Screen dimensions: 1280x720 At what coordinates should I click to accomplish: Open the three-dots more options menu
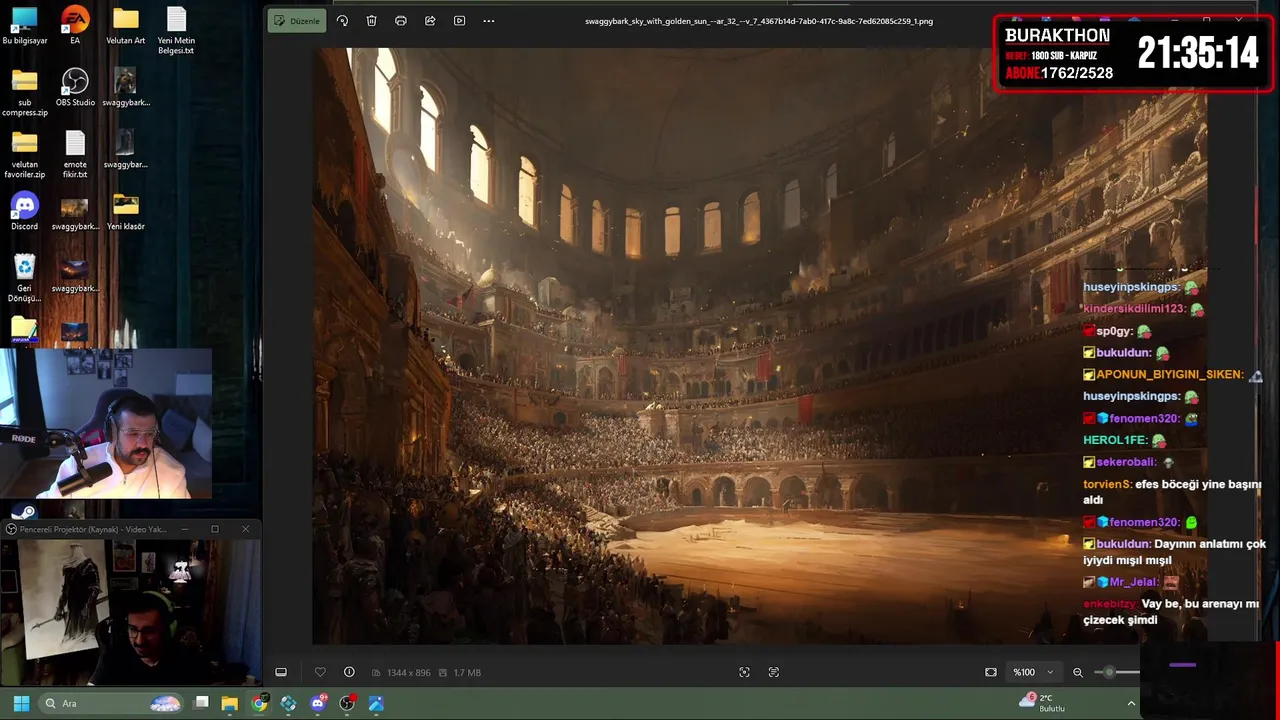tap(488, 21)
